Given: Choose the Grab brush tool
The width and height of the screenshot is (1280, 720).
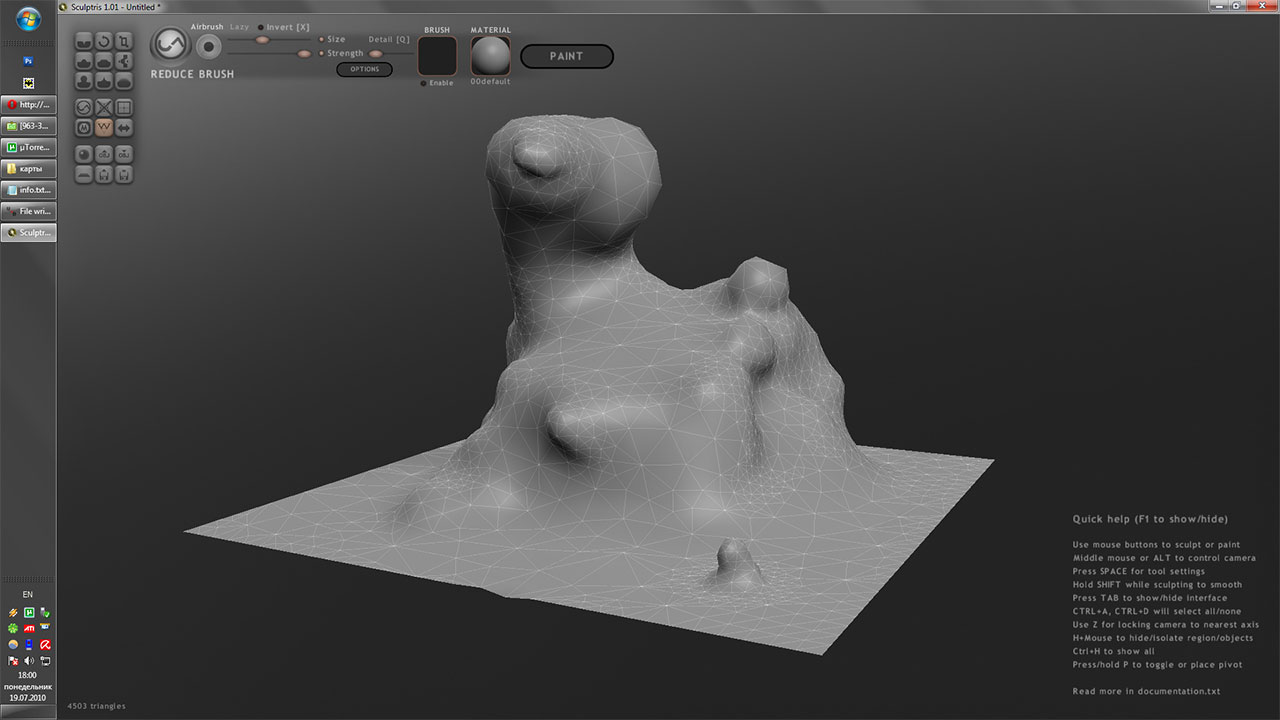Looking at the screenshot, I should pyautogui.click(x=124, y=61).
